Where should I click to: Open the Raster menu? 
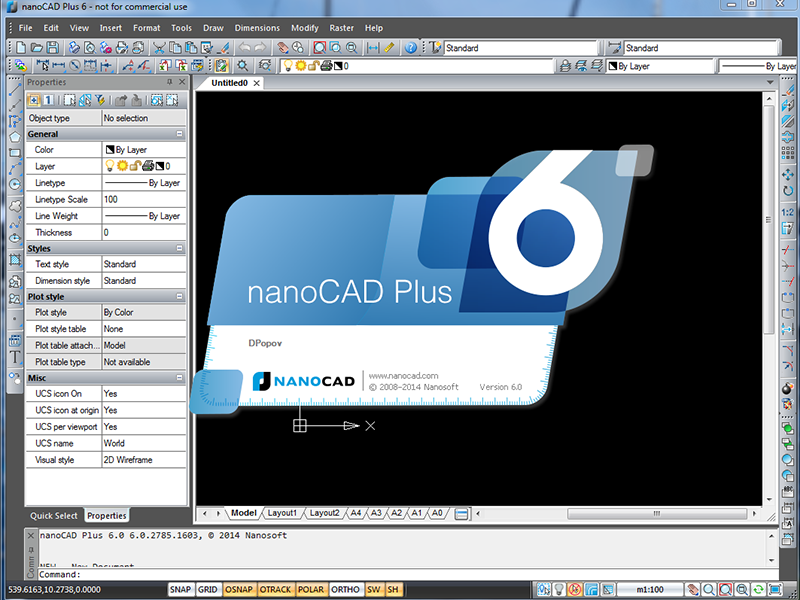click(x=341, y=28)
